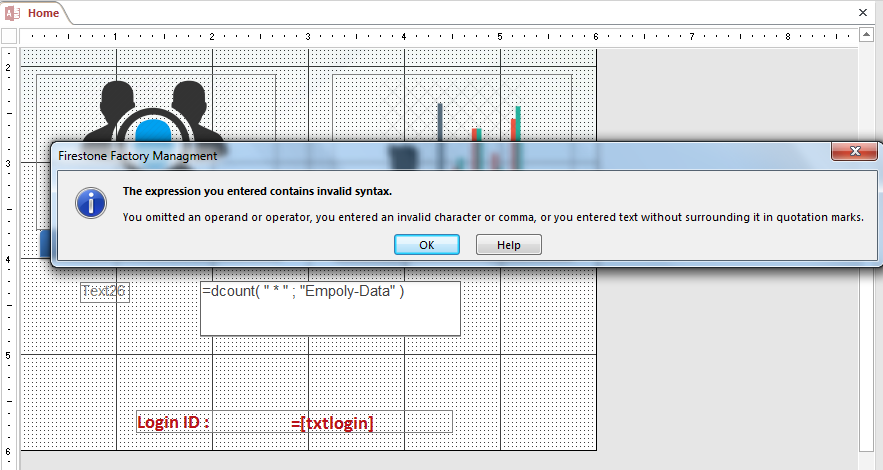
Task: Click the vertical ruler at 5 inch mark
Action: click(x=8, y=355)
